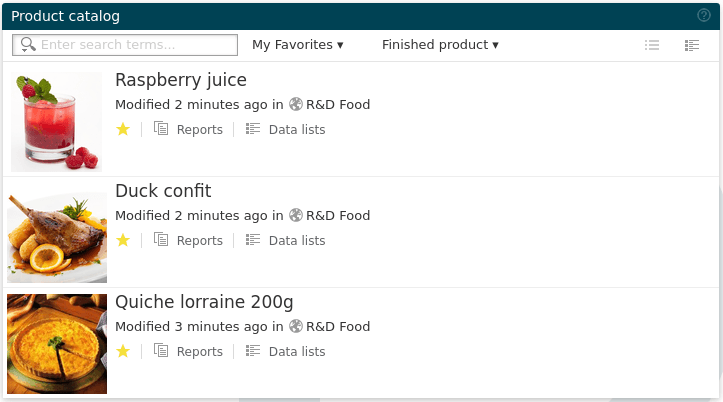Open the Raspberry juice product
723x402 pixels.
[180, 80]
